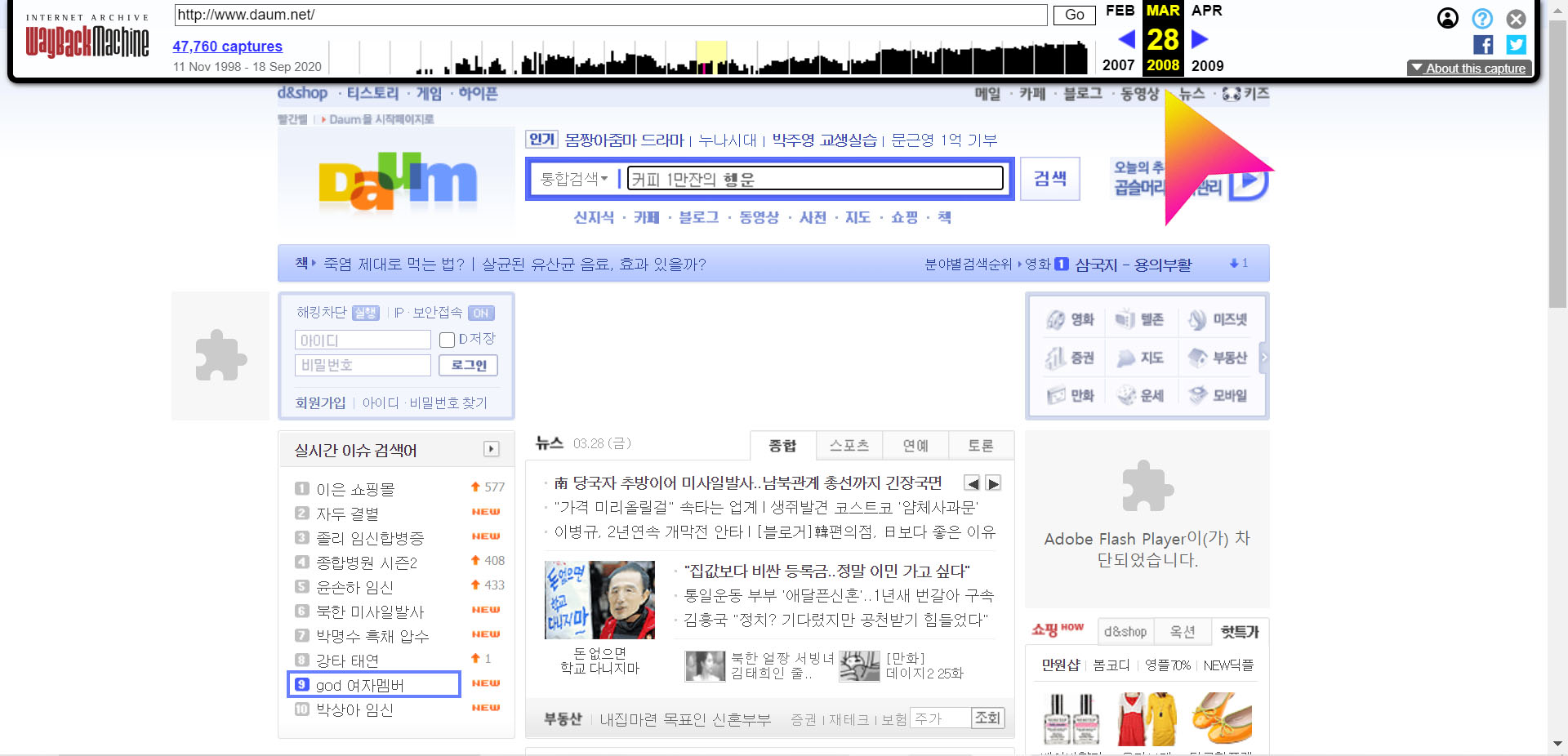The height and width of the screenshot is (756, 1568).
Task: Go to next capture blue arrow
Action: [x=1199, y=38]
